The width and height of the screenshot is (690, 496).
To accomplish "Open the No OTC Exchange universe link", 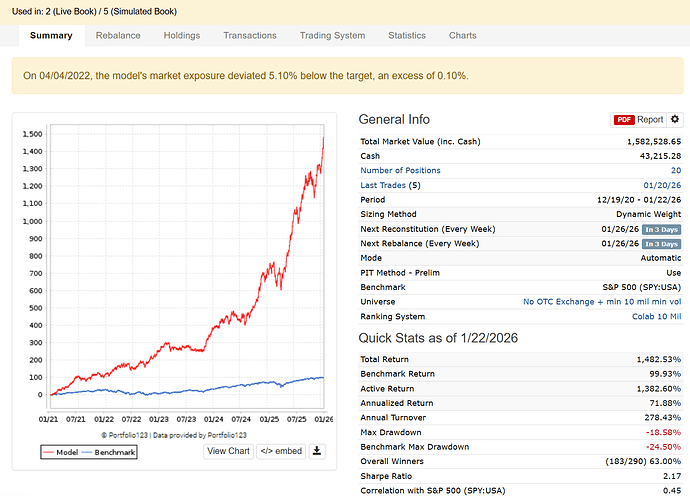I will click(x=601, y=301).
